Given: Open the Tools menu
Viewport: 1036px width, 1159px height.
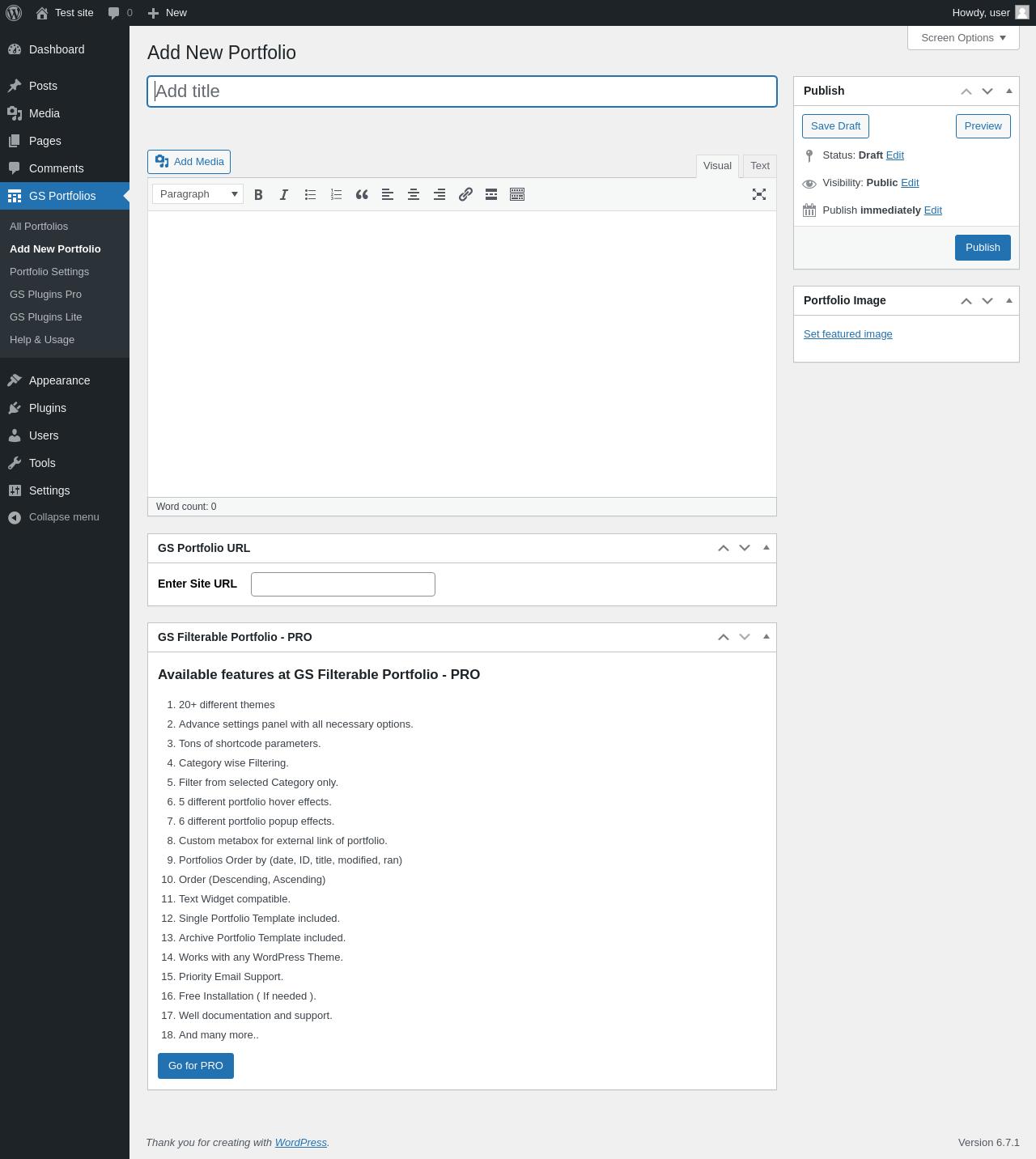Looking at the screenshot, I should tap(65, 463).
